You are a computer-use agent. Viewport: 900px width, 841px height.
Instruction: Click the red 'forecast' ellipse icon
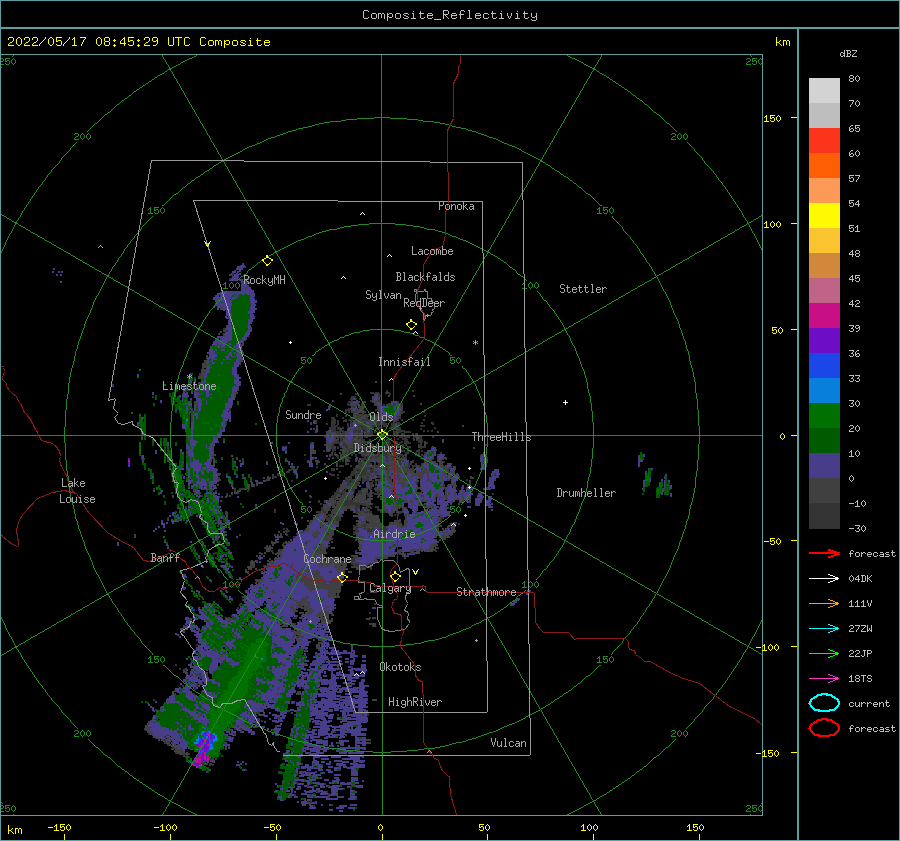824,728
